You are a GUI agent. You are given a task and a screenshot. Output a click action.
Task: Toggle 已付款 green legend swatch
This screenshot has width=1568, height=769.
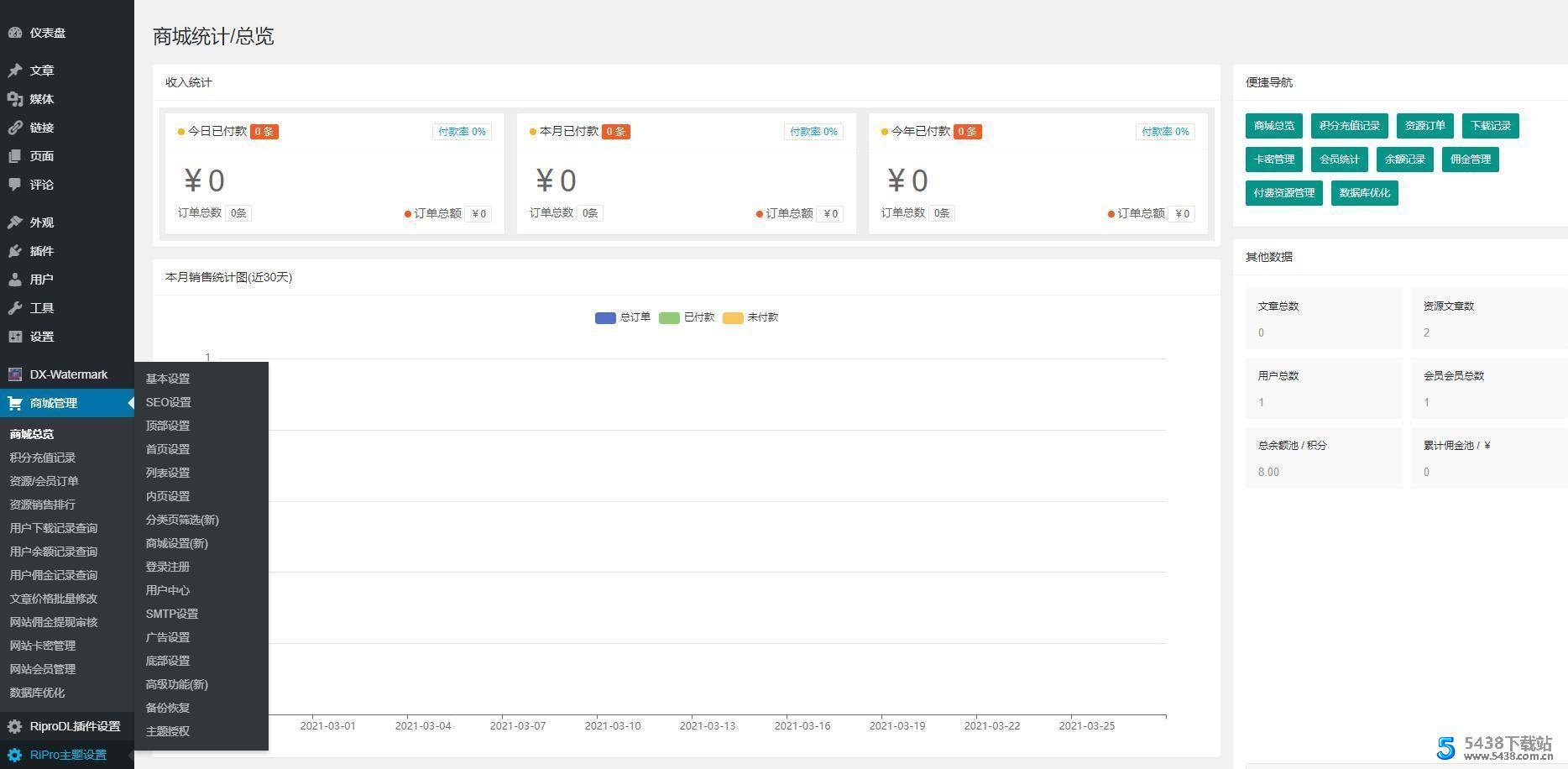[669, 318]
